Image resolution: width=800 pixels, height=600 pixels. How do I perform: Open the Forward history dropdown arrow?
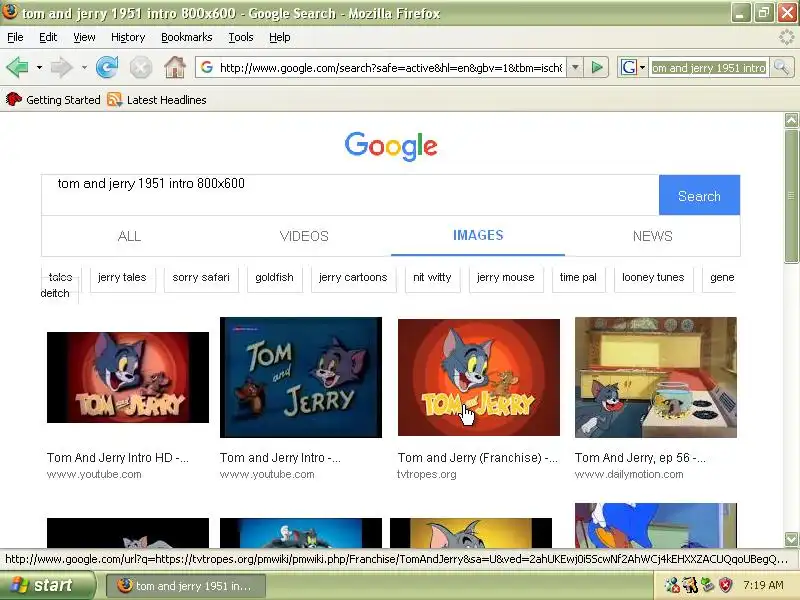click(84, 67)
